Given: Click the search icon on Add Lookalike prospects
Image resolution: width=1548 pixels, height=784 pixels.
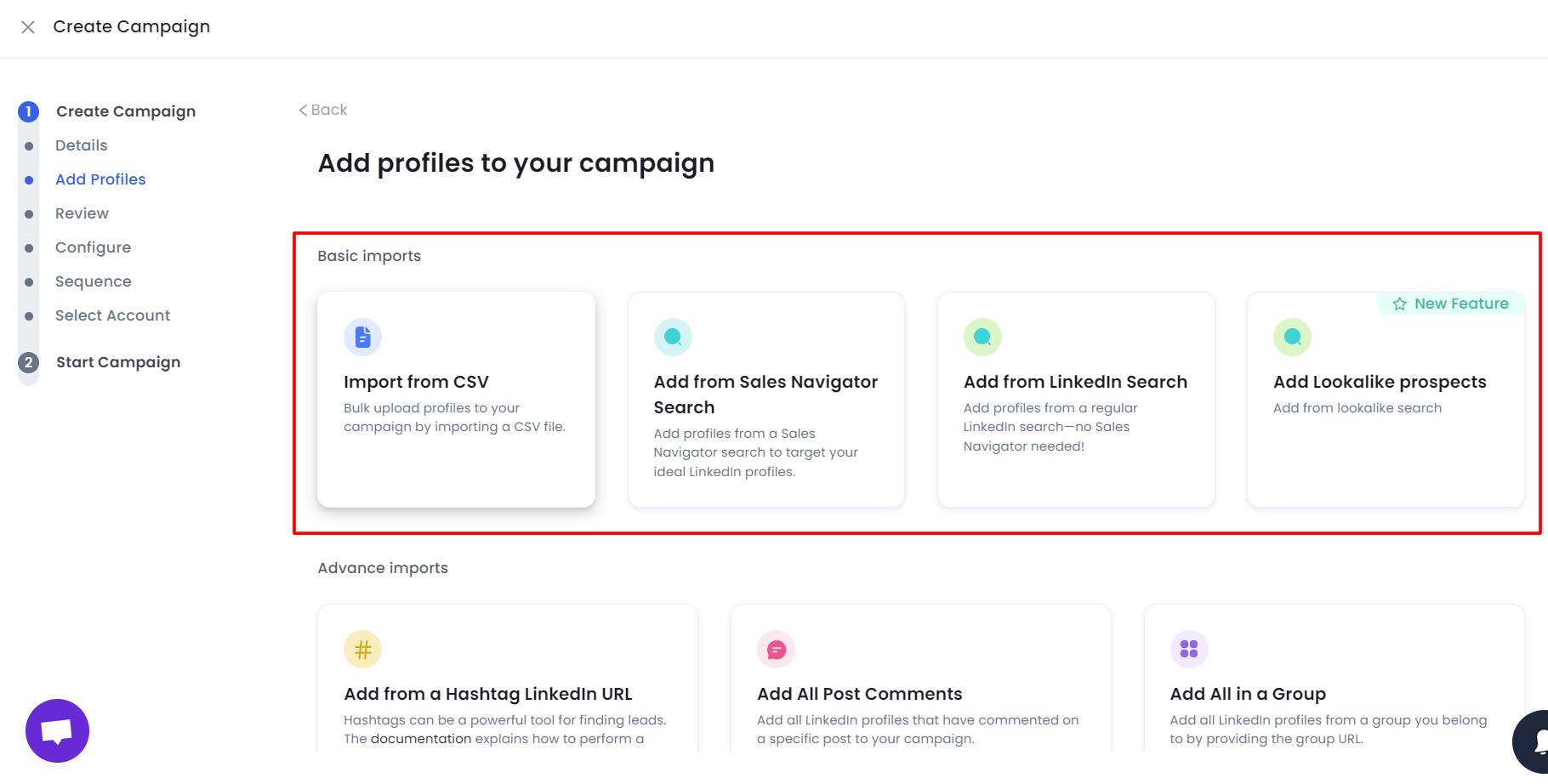Looking at the screenshot, I should point(1292,337).
